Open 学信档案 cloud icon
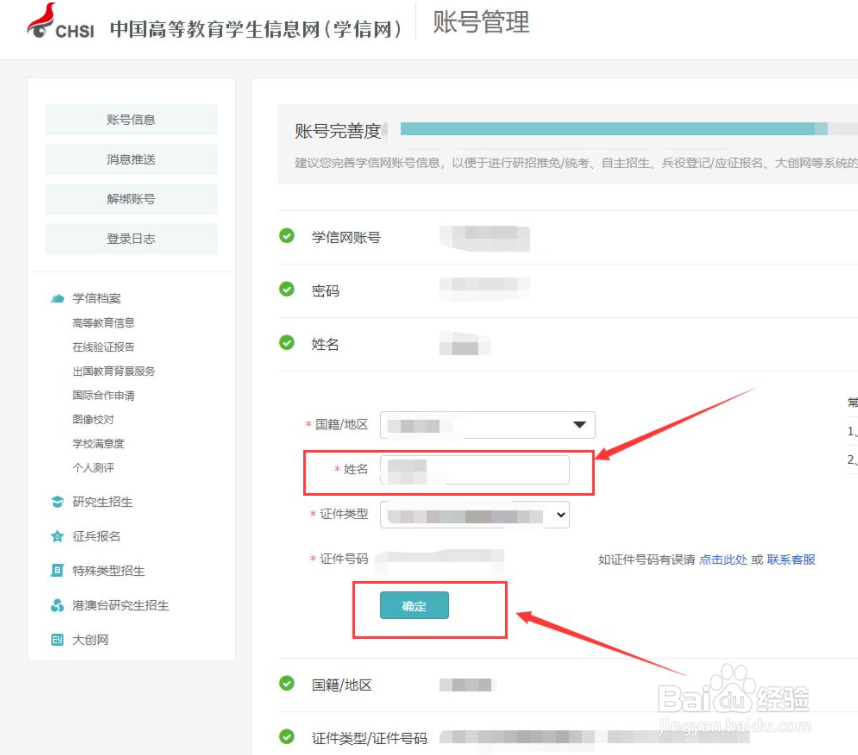858x755 pixels. click(x=57, y=298)
